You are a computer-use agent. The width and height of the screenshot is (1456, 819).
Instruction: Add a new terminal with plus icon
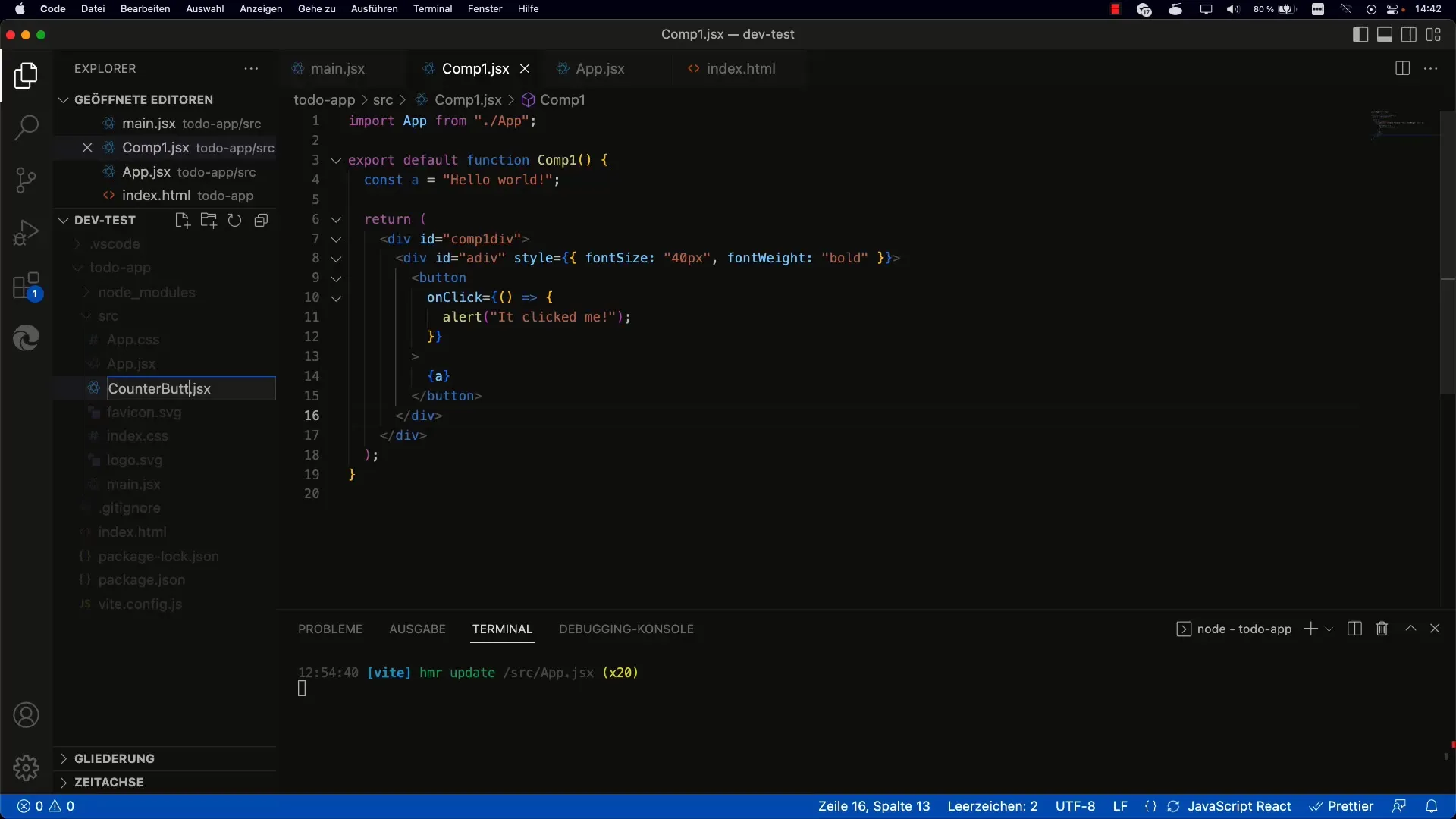coord(1310,629)
